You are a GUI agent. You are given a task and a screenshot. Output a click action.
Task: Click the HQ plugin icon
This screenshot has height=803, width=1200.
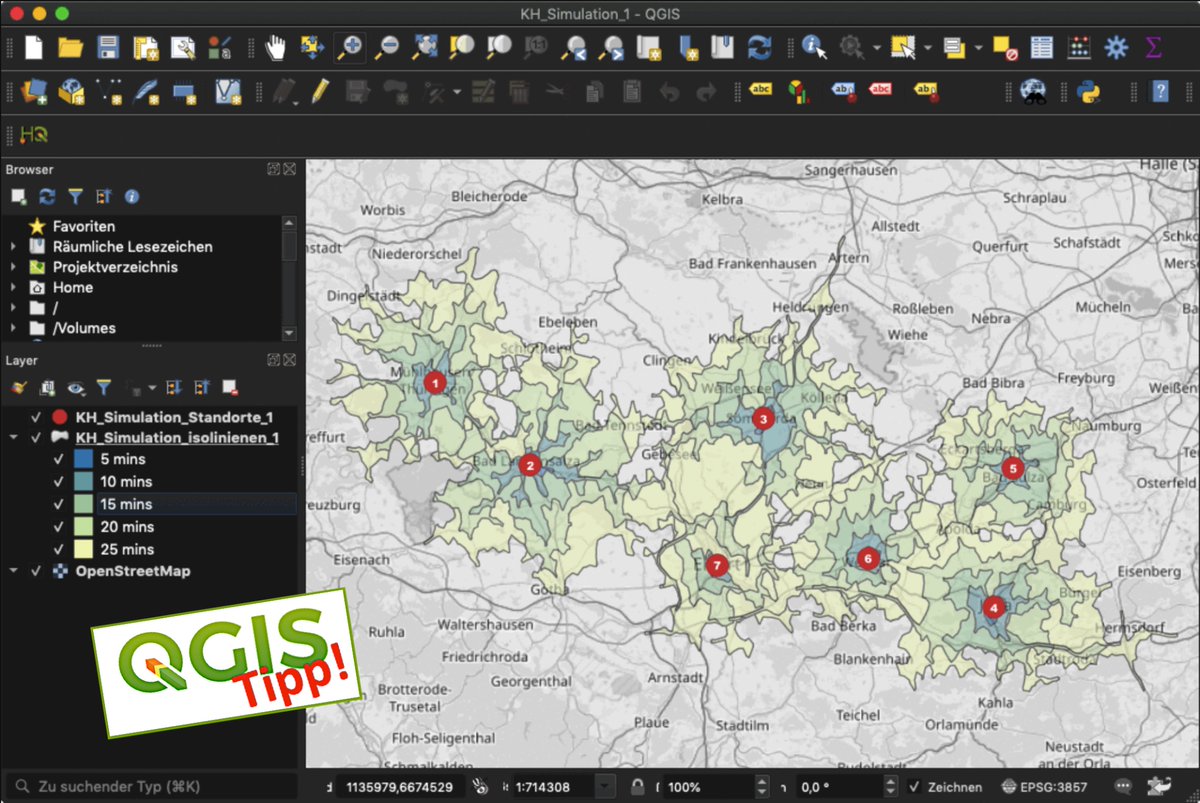pyautogui.click(x=34, y=134)
